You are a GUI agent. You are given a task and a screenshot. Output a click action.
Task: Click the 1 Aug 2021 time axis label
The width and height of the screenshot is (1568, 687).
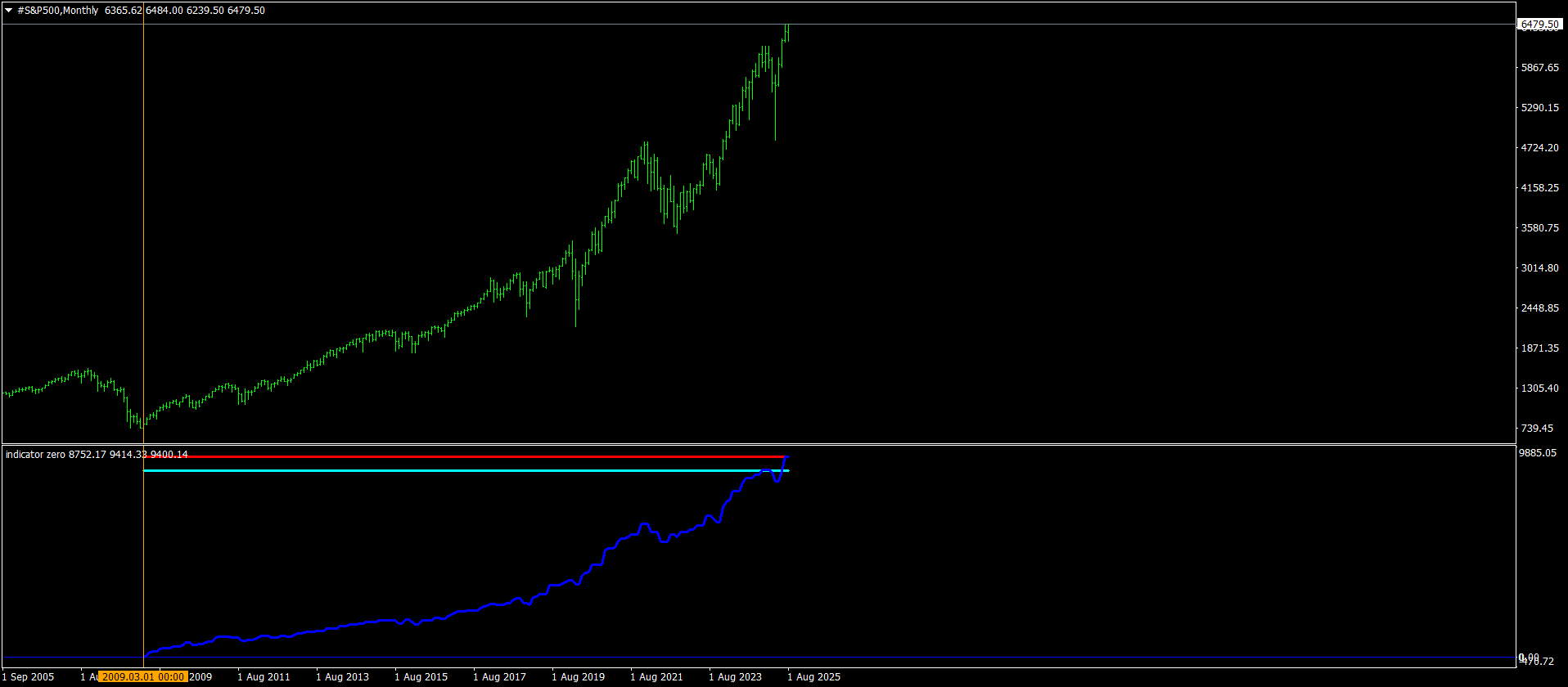pos(656,677)
